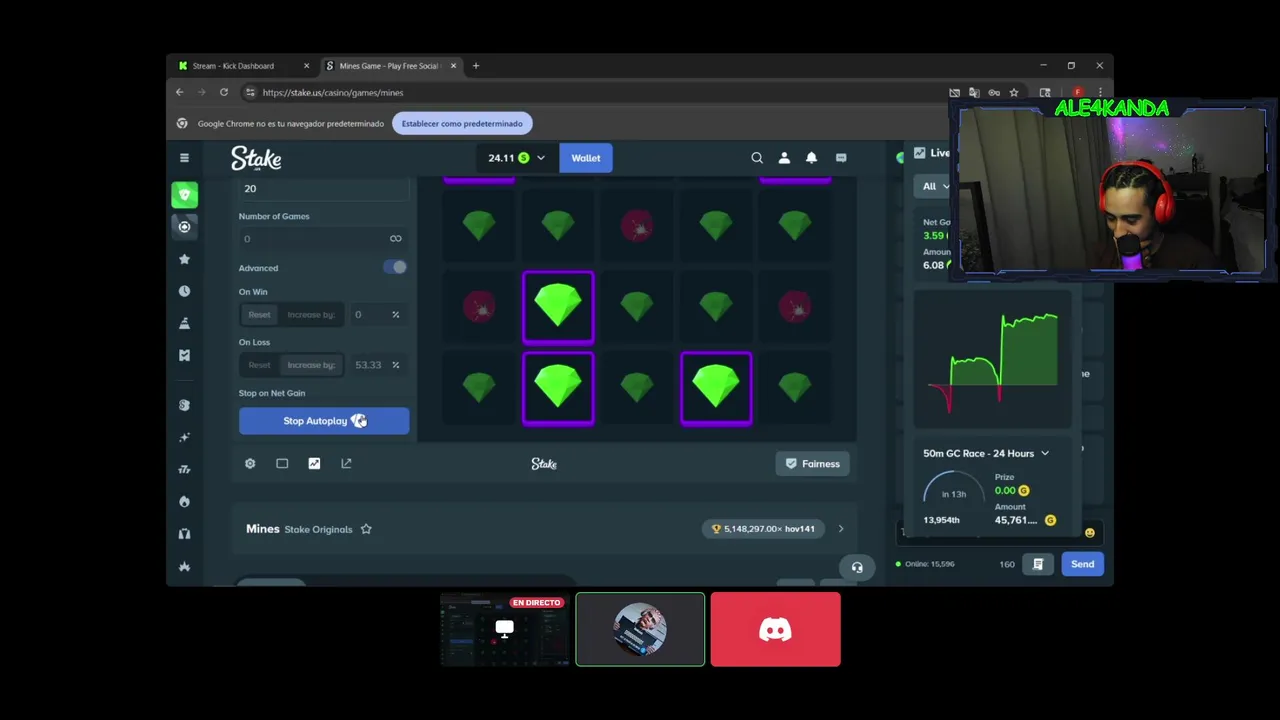This screenshot has width=1280, height=720.
Task: Open game settings gear icon
Action: [250, 463]
